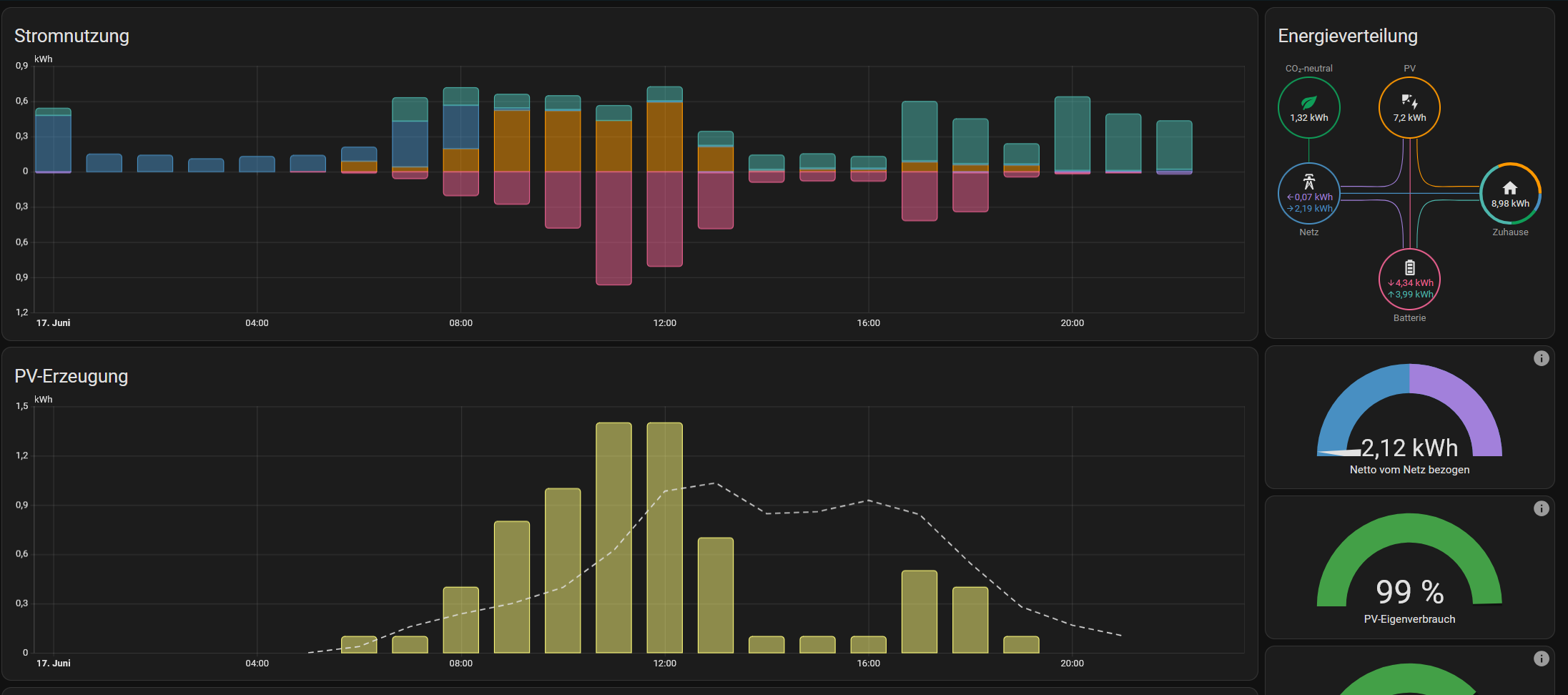
Task: Click the Zuhause house icon
Action: click(x=1510, y=187)
